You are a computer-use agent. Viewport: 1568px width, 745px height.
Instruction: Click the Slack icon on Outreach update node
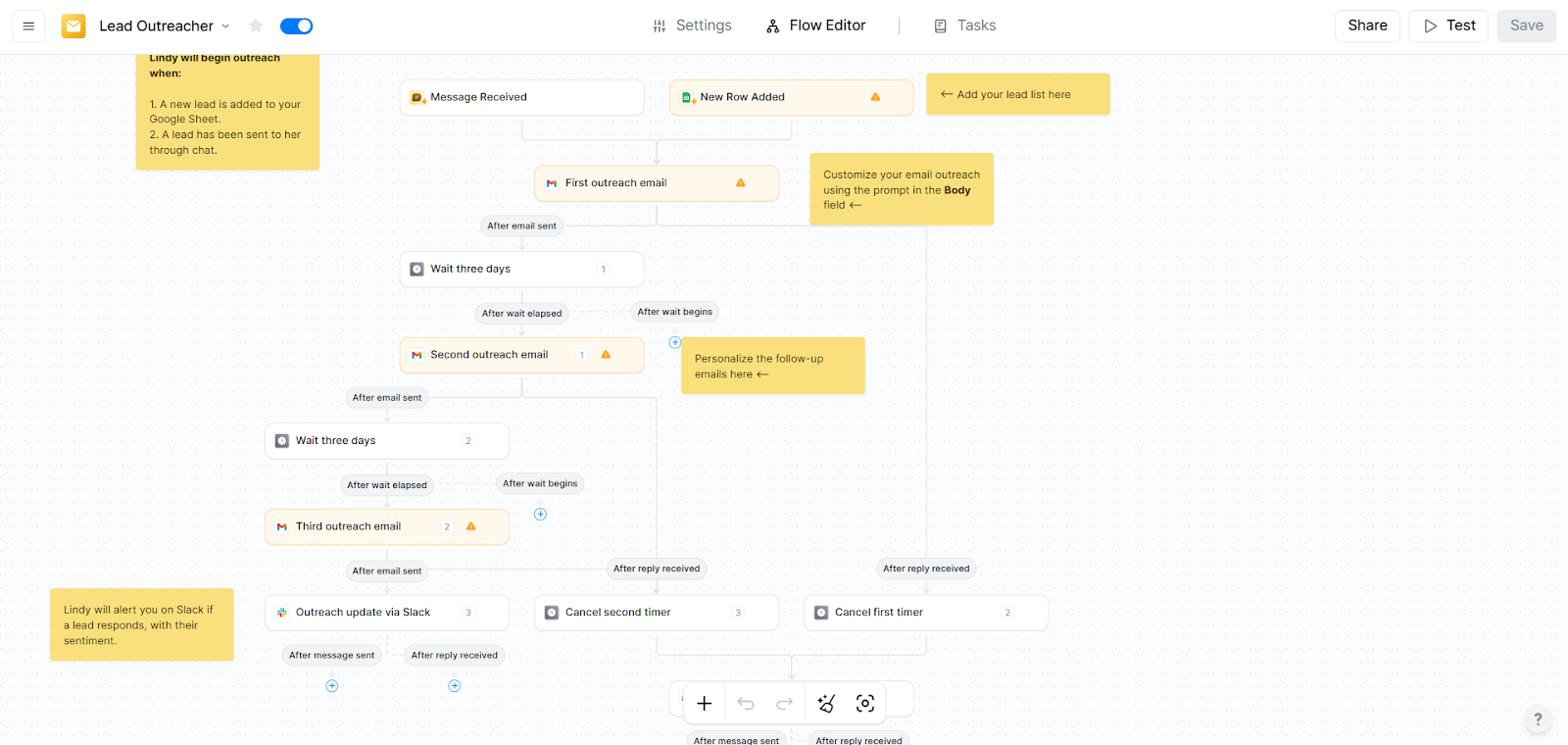(x=282, y=613)
